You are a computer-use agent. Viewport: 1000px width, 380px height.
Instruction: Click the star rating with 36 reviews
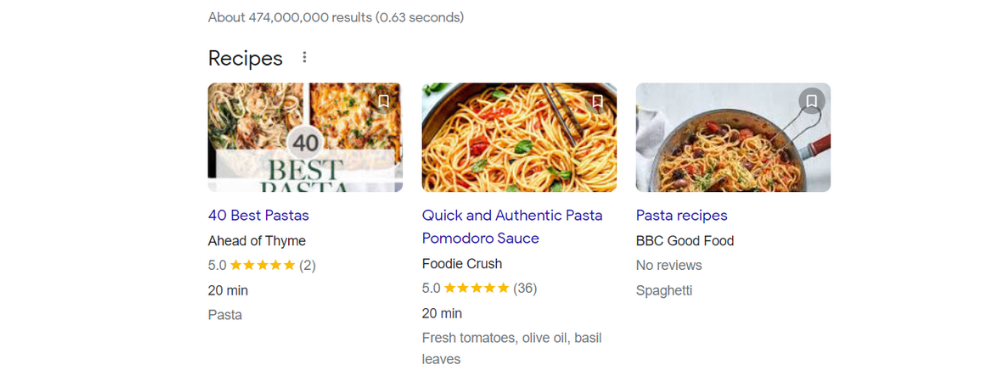coord(480,288)
